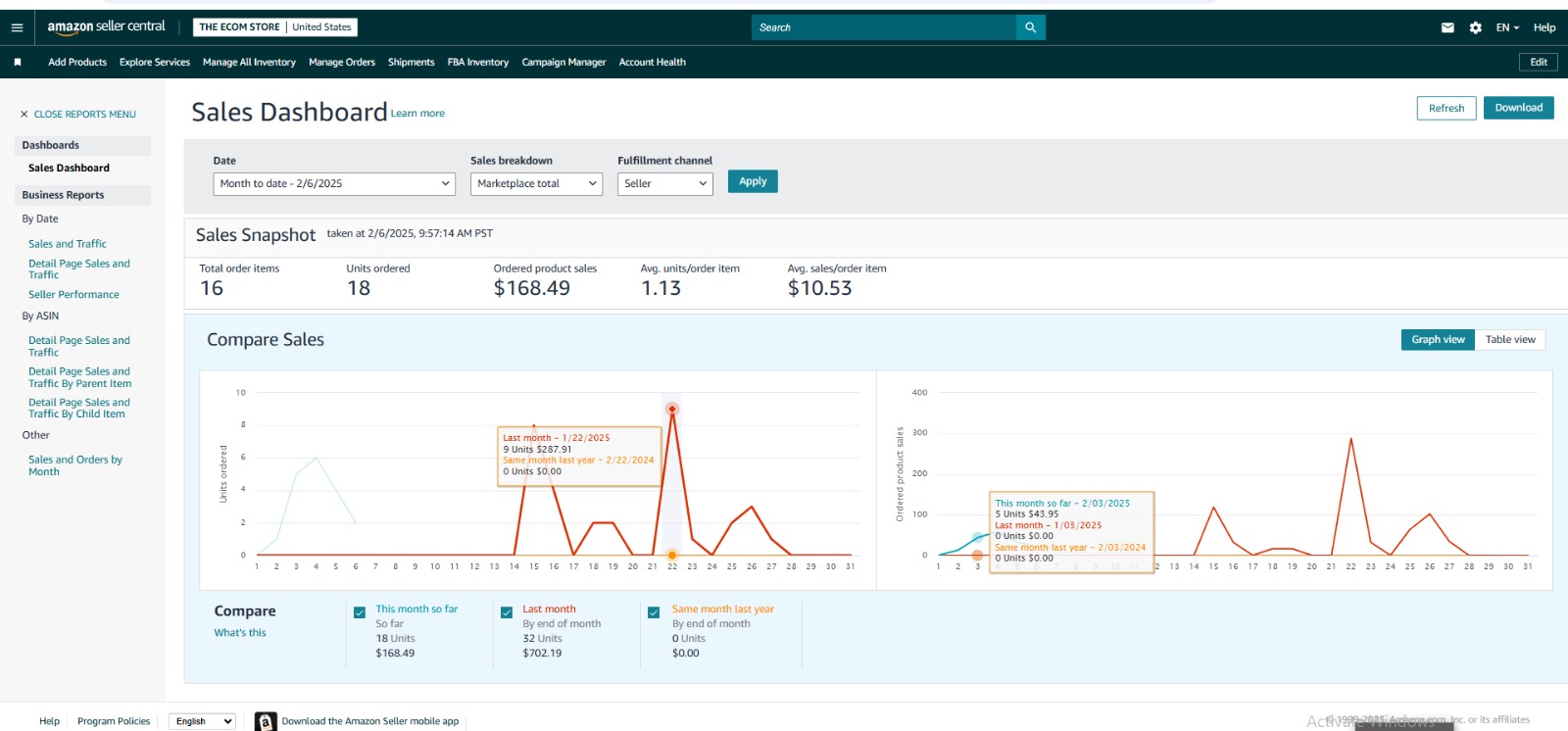Open the mail messages icon
This screenshot has width=1568, height=731.
pyautogui.click(x=1447, y=27)
